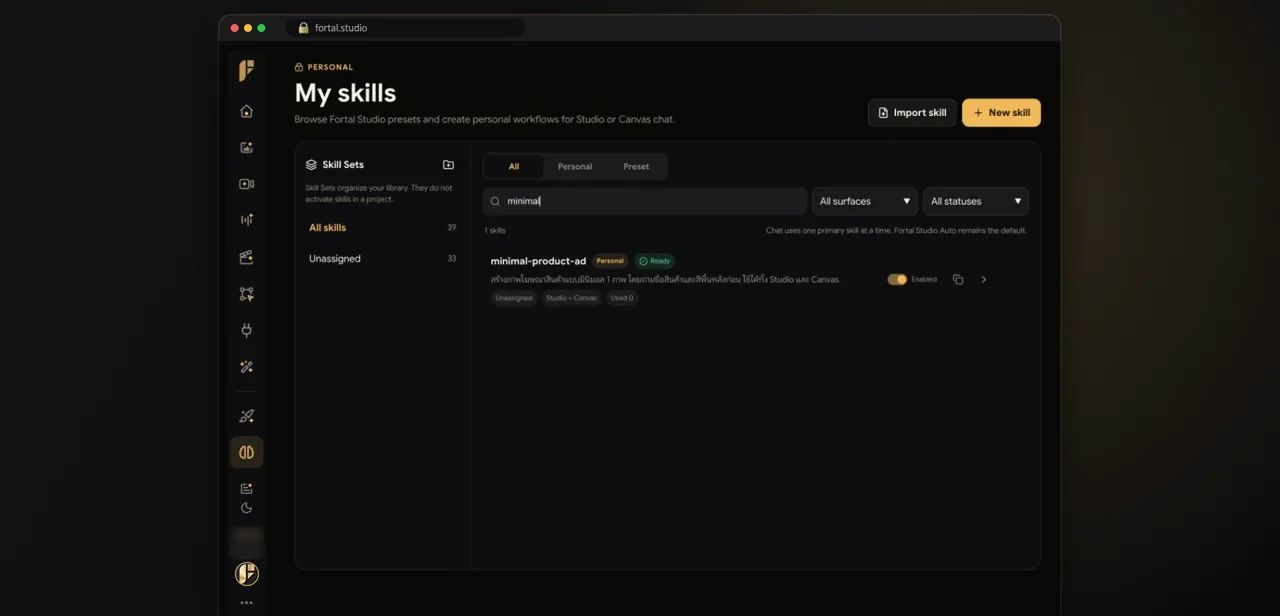1280x616 pixels.
Task: Open the video camera sidebar icon
Action: tap(247, 184)
